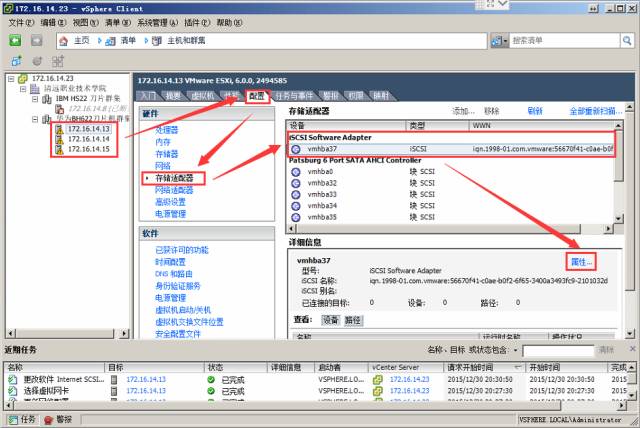Collapse vCenter 172.16.14.23 root node
This screenshot has width=640, height=428.
point(11,78)
